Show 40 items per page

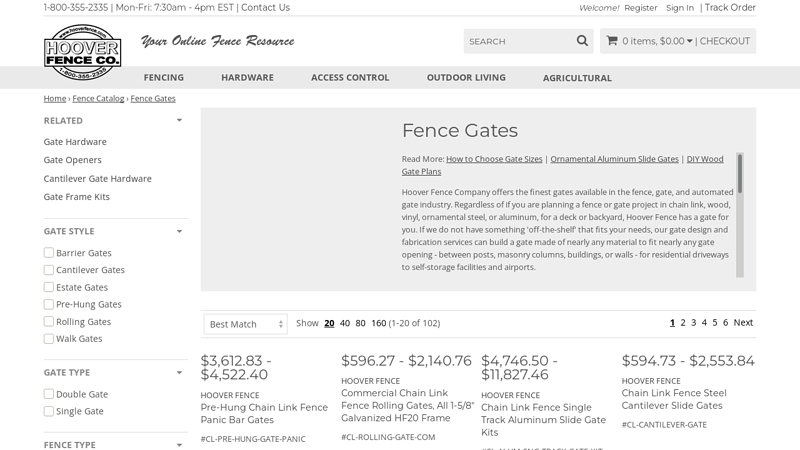point(345,323)
